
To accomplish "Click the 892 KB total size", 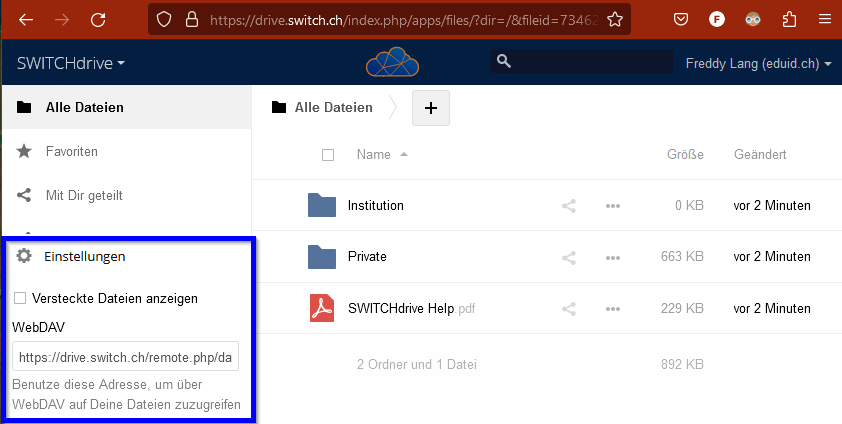I will (682, 364).
